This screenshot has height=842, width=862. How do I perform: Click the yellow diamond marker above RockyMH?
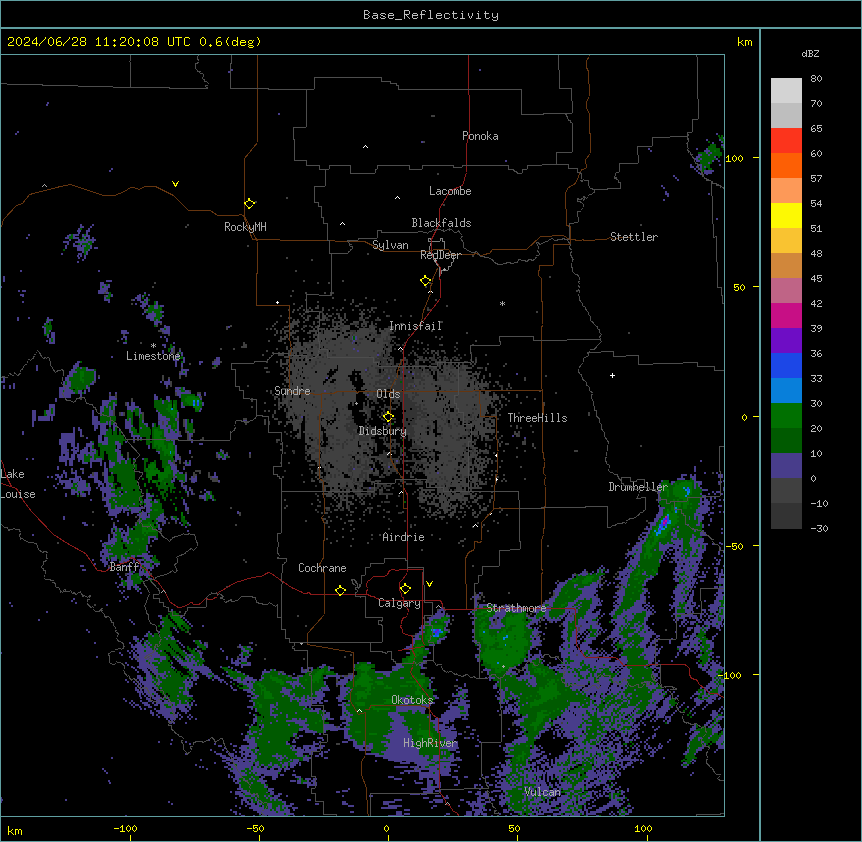[250, 204]
